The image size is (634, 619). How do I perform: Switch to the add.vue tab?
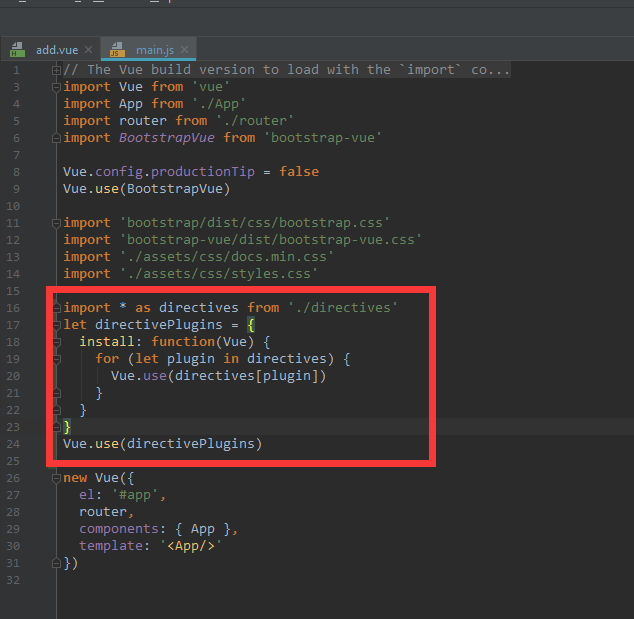tap(56, 49)
